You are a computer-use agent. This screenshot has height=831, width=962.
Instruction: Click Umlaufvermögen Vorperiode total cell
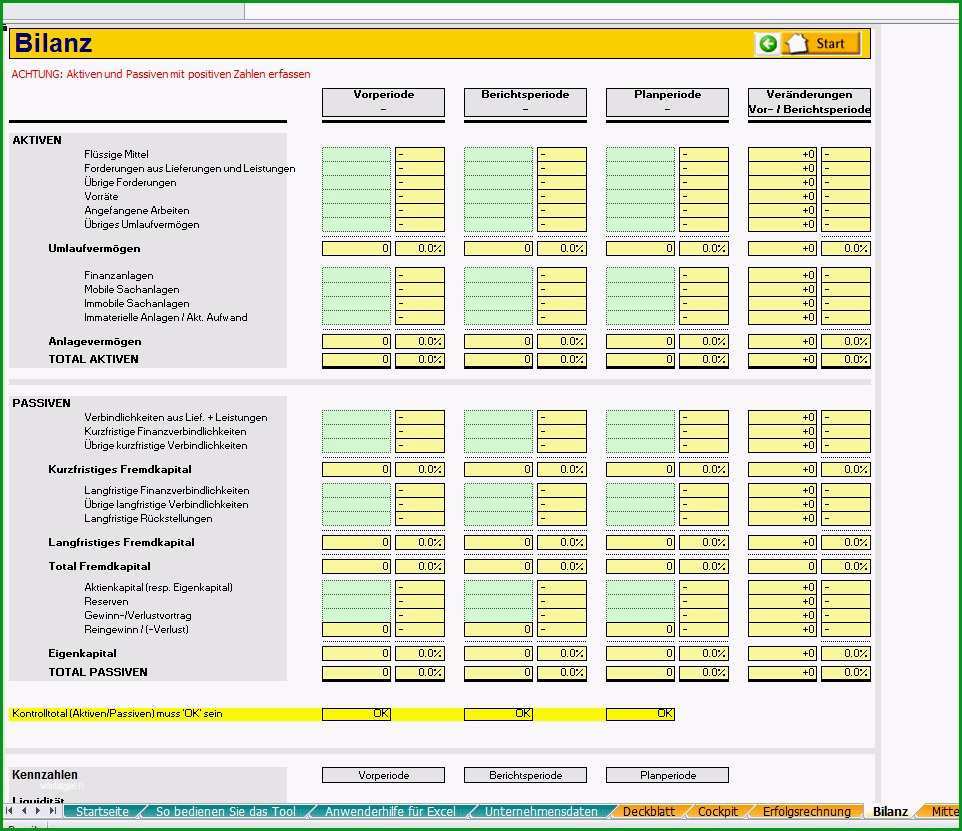click(356, 249)
